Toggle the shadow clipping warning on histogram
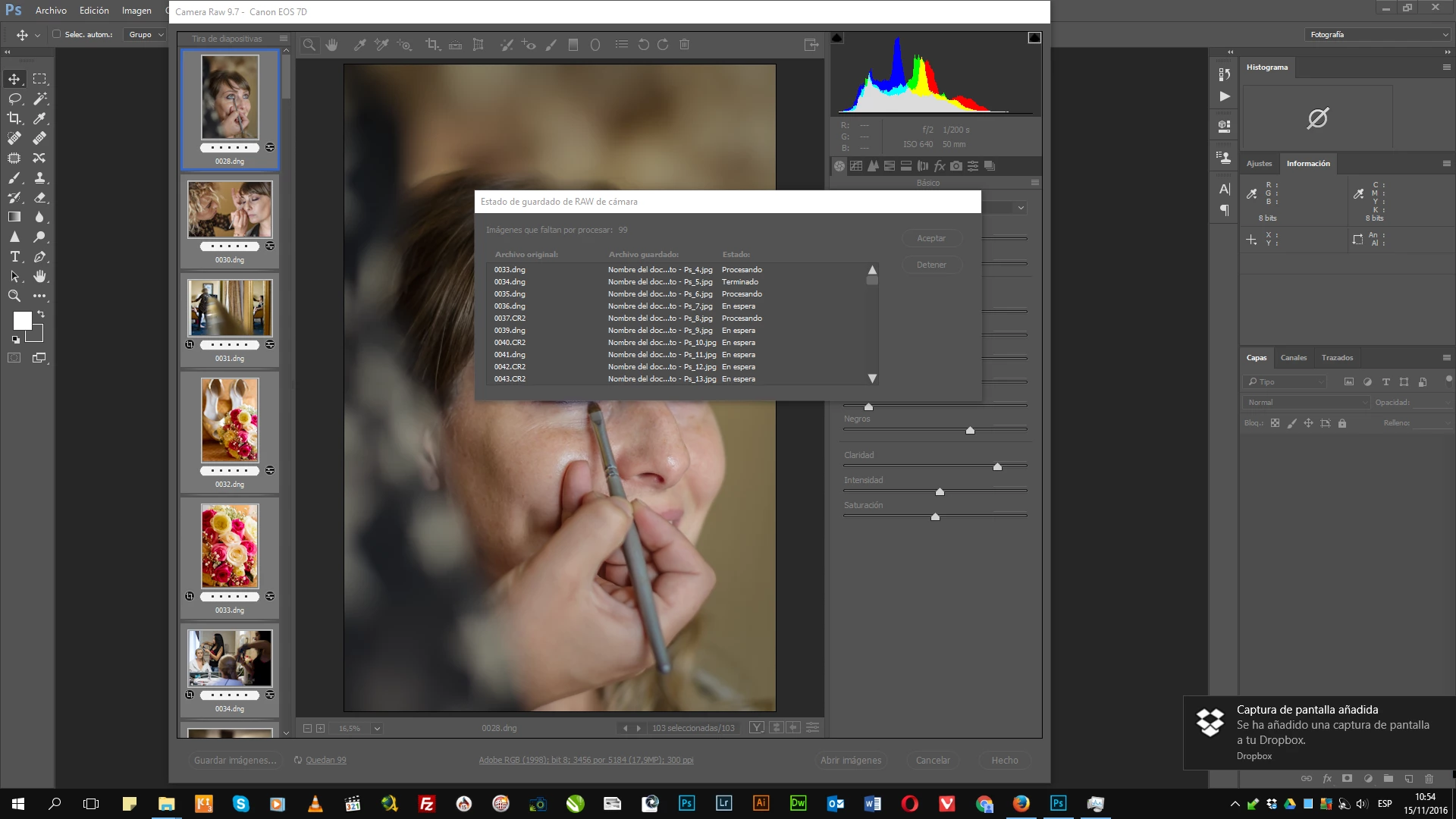Screen dimensions: 1456x819 (x=837, y=38)
